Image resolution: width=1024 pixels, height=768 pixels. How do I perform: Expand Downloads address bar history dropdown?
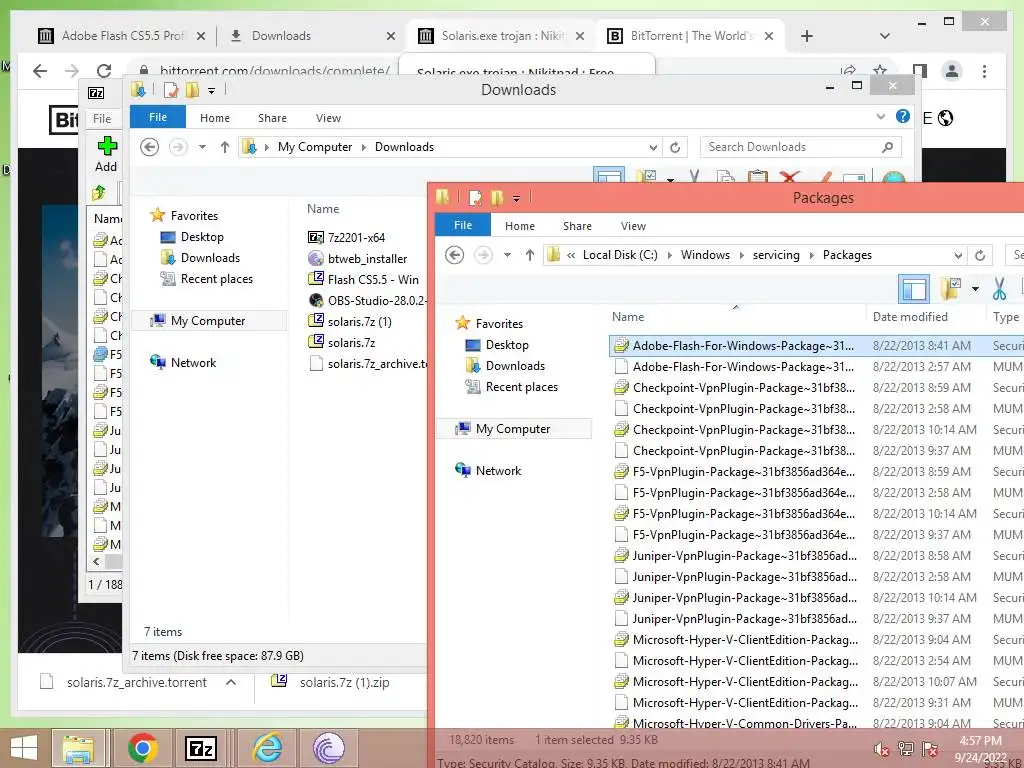652,147
